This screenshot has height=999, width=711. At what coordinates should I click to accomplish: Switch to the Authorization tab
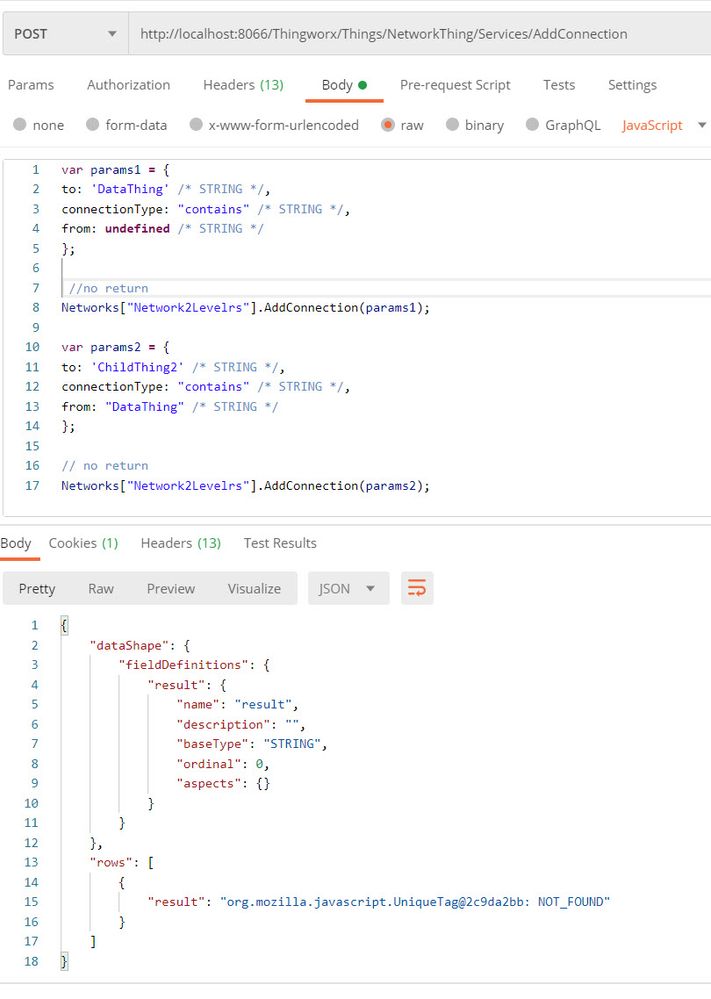[128, 85]
